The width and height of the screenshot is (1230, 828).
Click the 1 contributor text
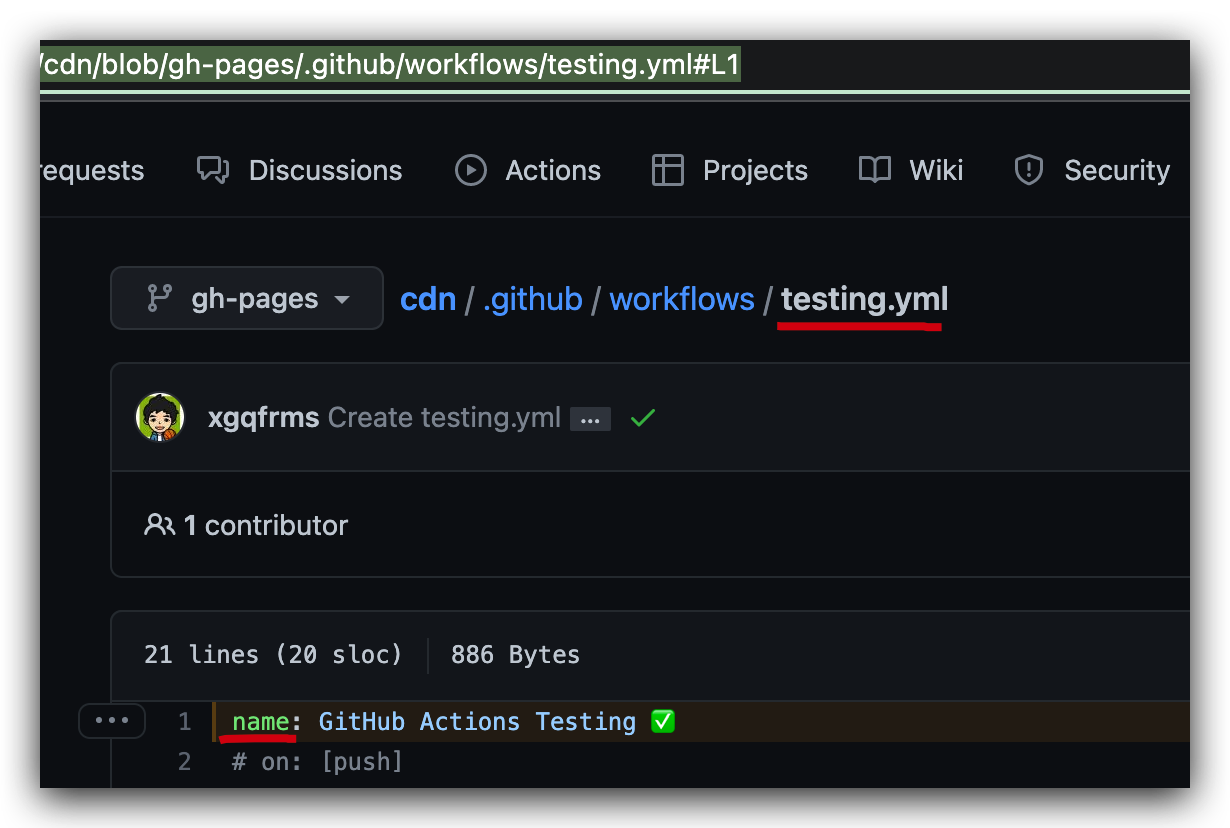click(x=266, y=525)
